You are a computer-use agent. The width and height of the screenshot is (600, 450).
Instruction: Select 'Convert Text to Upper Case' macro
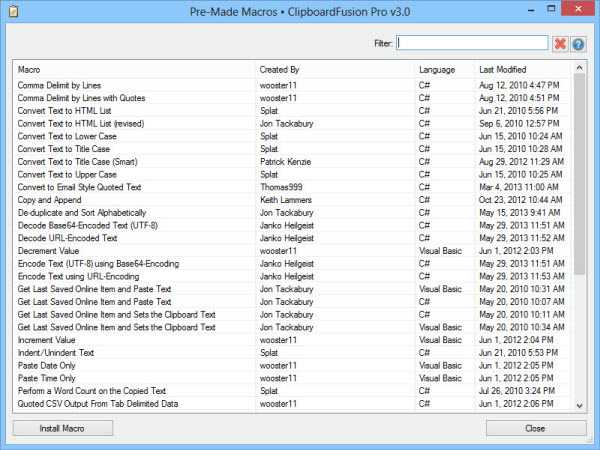point(293,174)
